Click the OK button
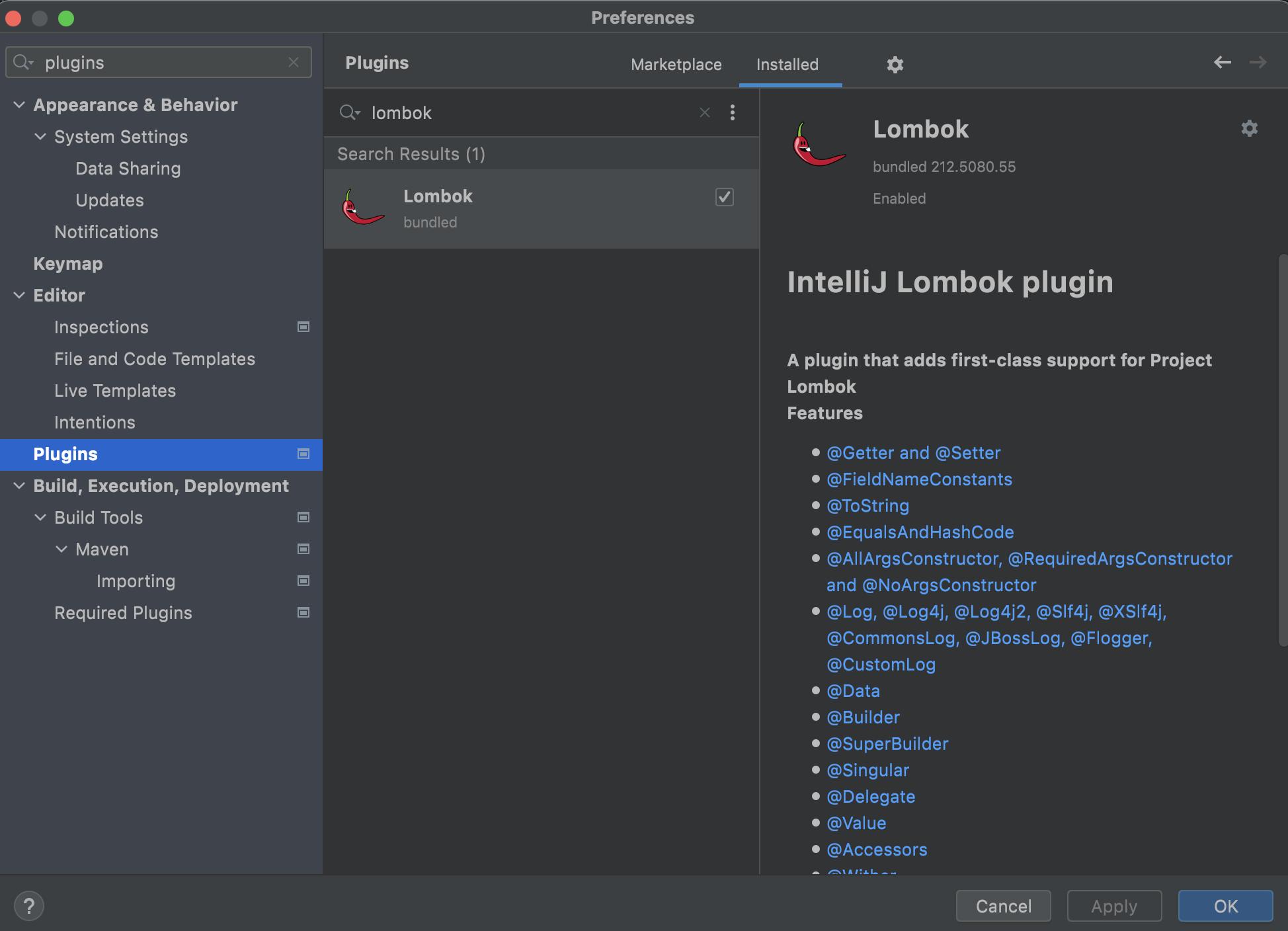Viewport: 1288px width, 931px height. pos(1225,906)
